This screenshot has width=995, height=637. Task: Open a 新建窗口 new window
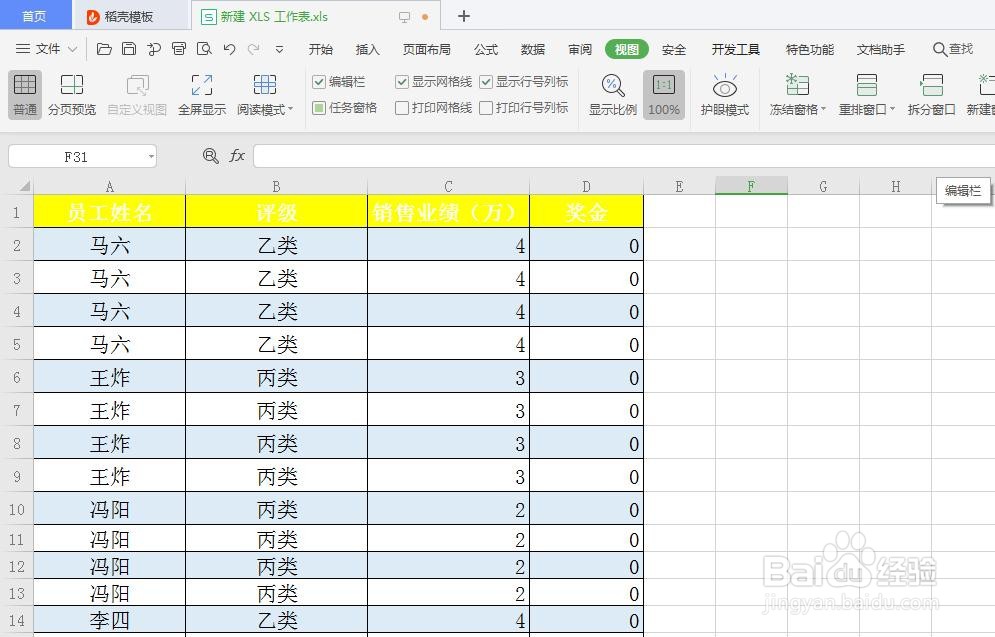(984, 95)
